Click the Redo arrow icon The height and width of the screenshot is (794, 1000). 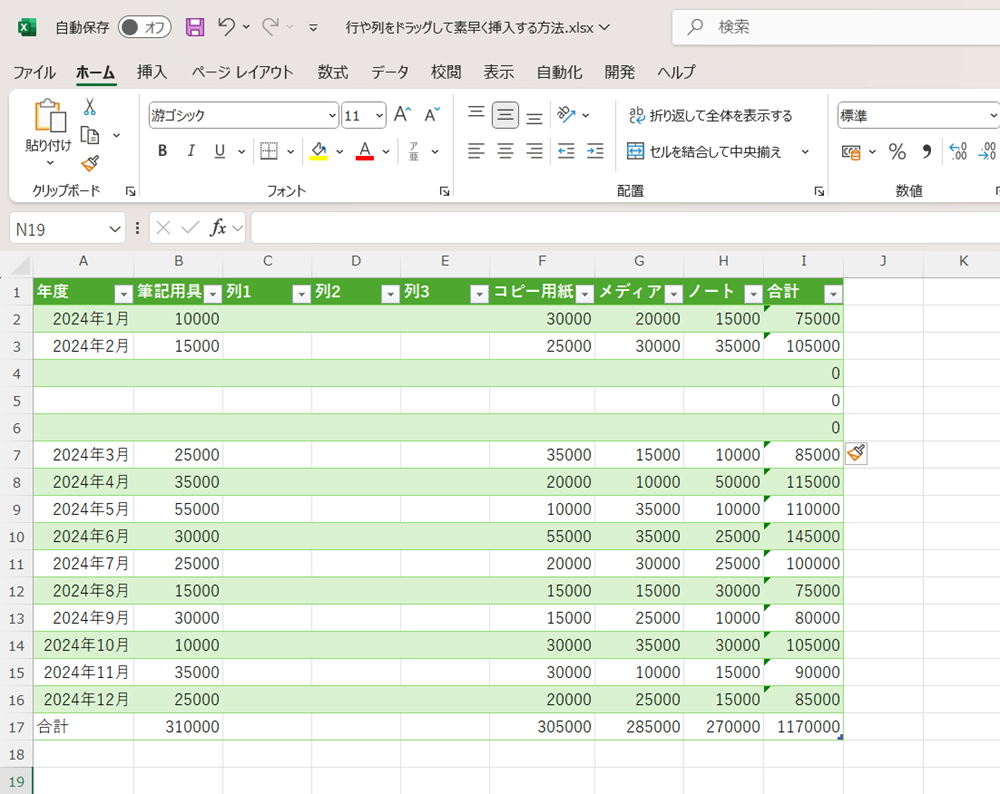[x=271, y=27]
